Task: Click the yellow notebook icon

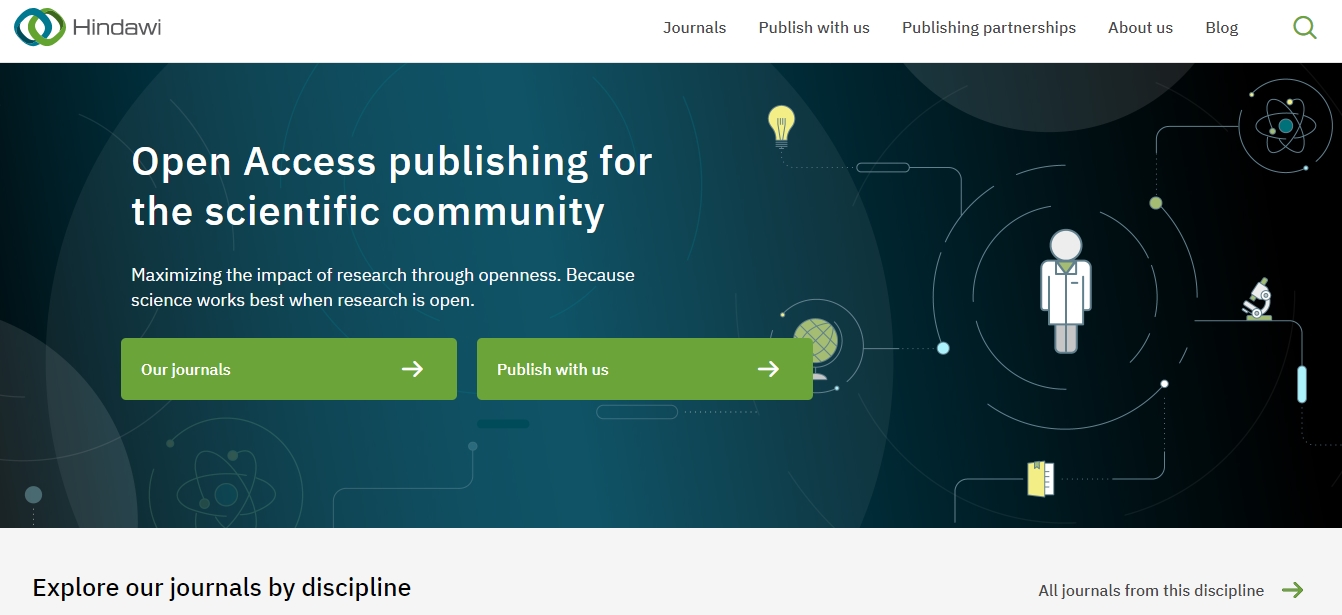Action: [x=1041, y=478]
